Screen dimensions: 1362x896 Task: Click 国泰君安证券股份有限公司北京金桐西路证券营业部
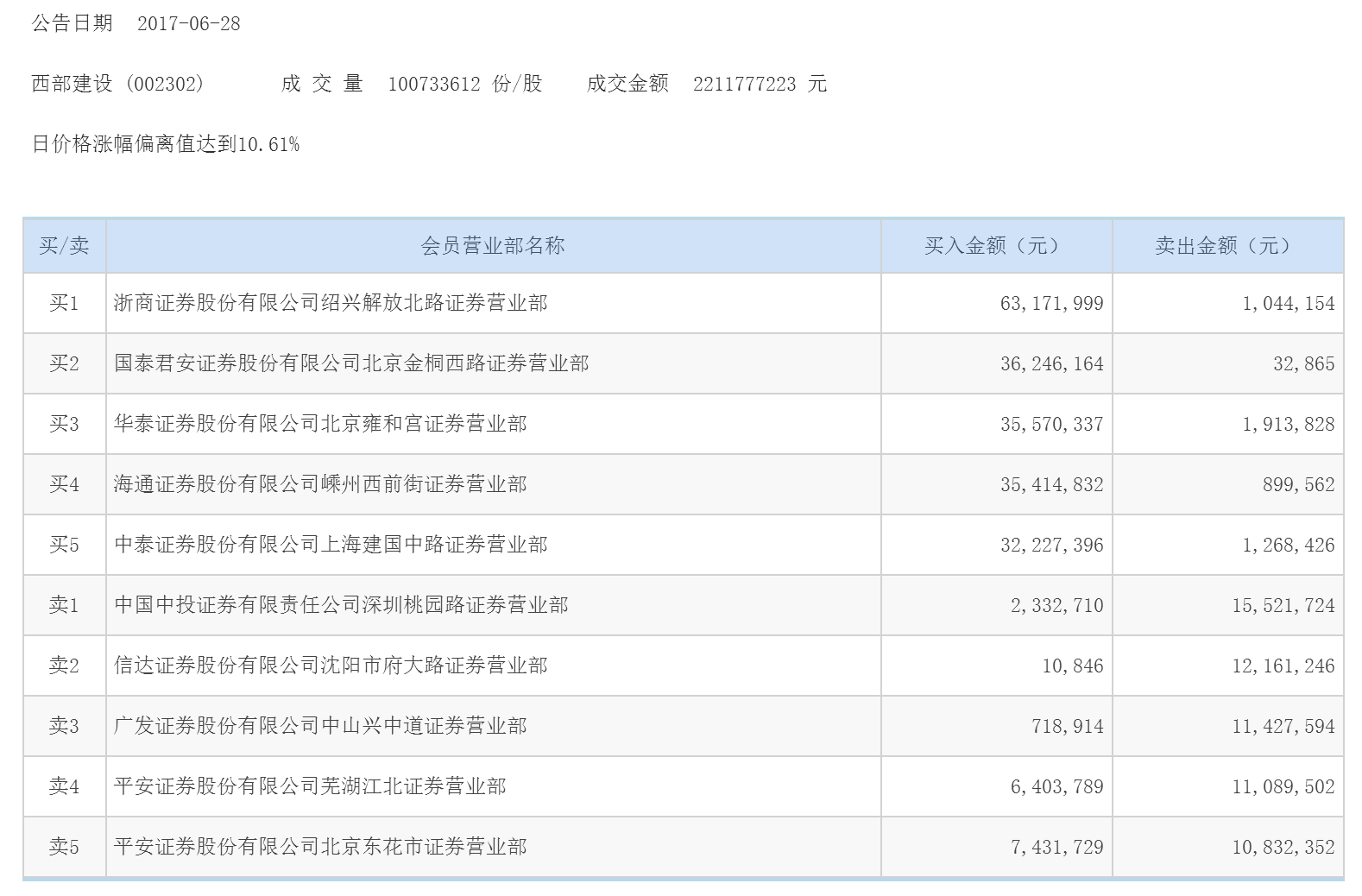(351, 363)
